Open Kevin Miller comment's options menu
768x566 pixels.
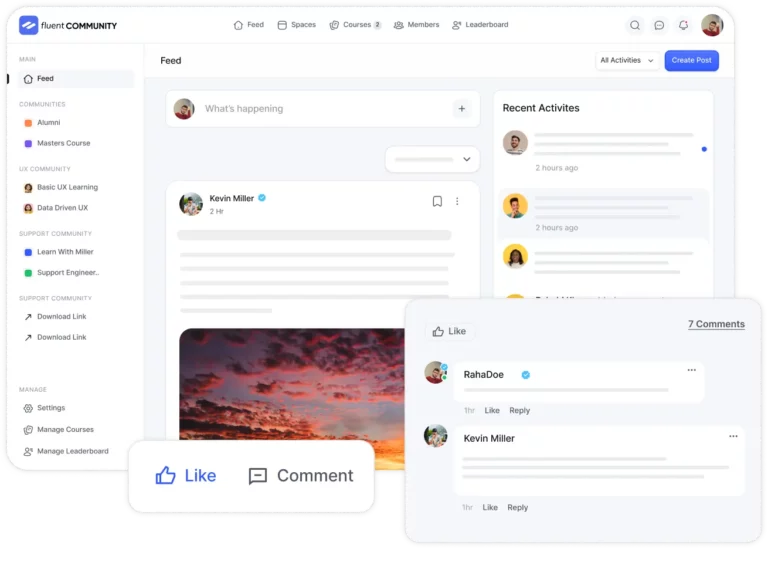pyautogui.click(x=733, y=436)
